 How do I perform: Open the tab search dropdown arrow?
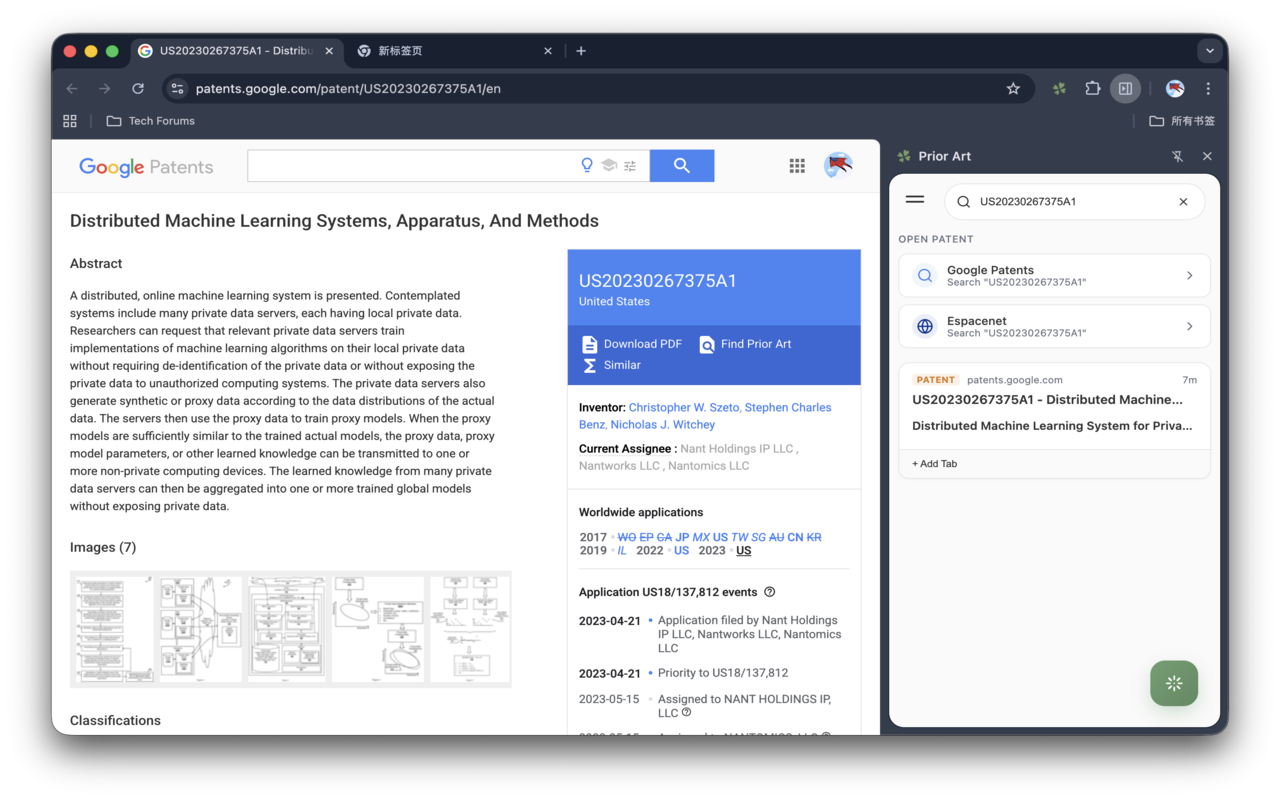1210,51
